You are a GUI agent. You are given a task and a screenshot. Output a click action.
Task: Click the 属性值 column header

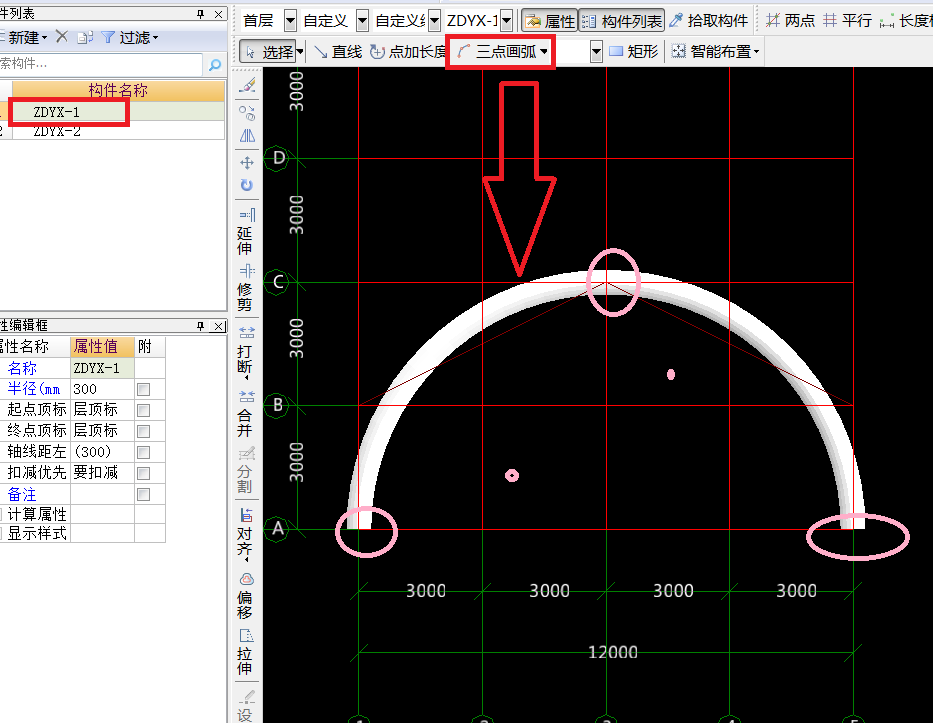coord(102,346)
